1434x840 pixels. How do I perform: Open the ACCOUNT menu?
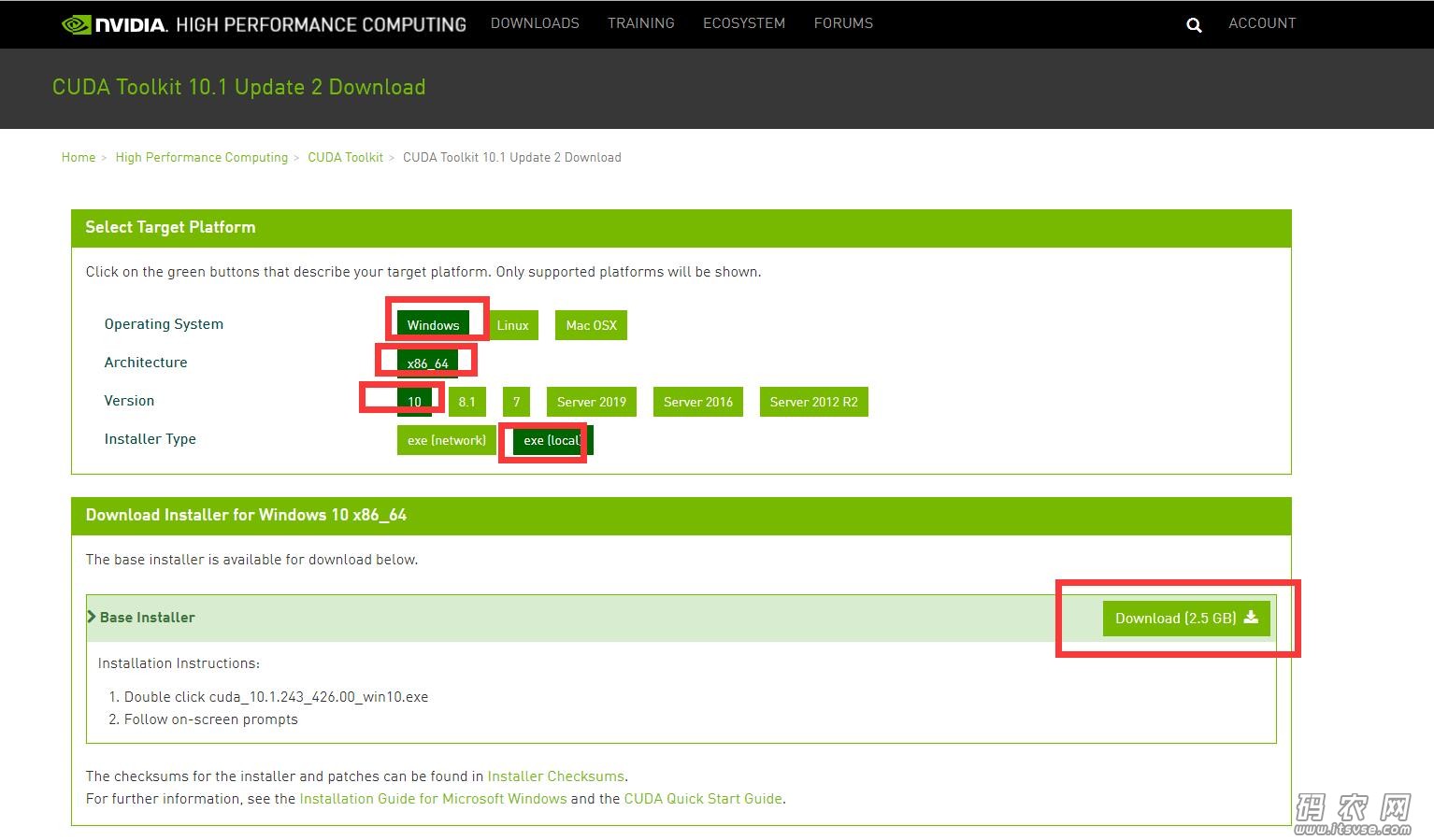pyautogui.click(x=1262, y=23)
